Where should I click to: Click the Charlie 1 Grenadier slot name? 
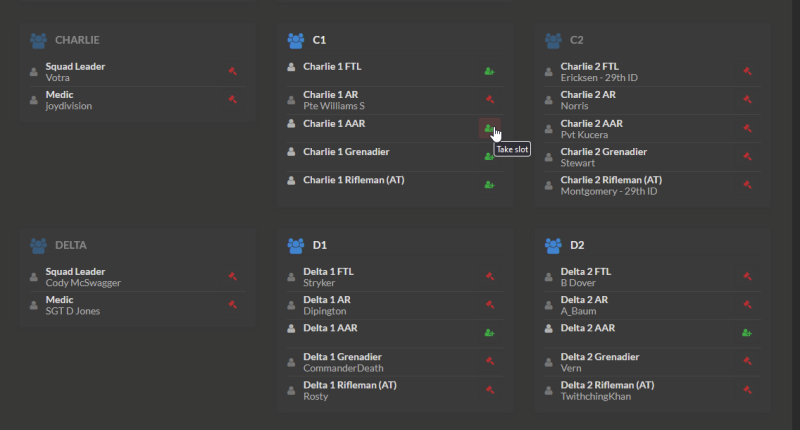tap(346, 152)
